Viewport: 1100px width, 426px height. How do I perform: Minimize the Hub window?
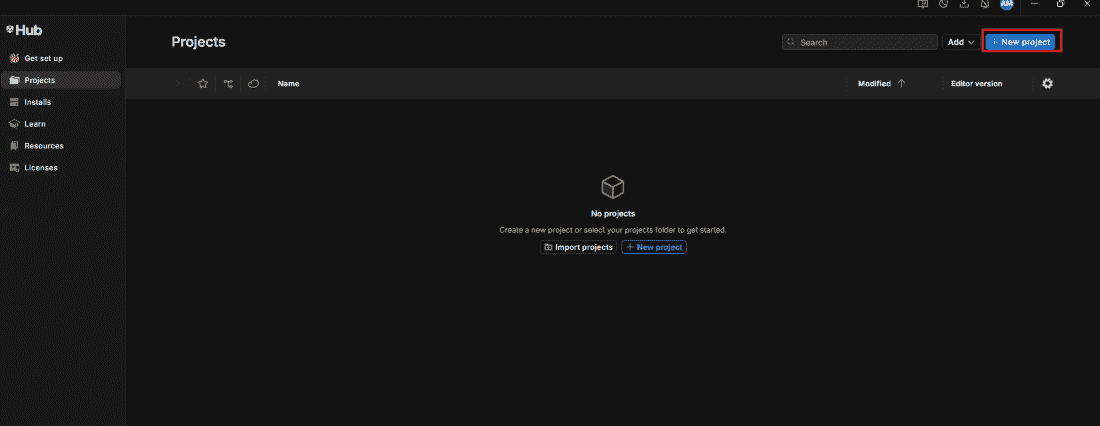1034,4
